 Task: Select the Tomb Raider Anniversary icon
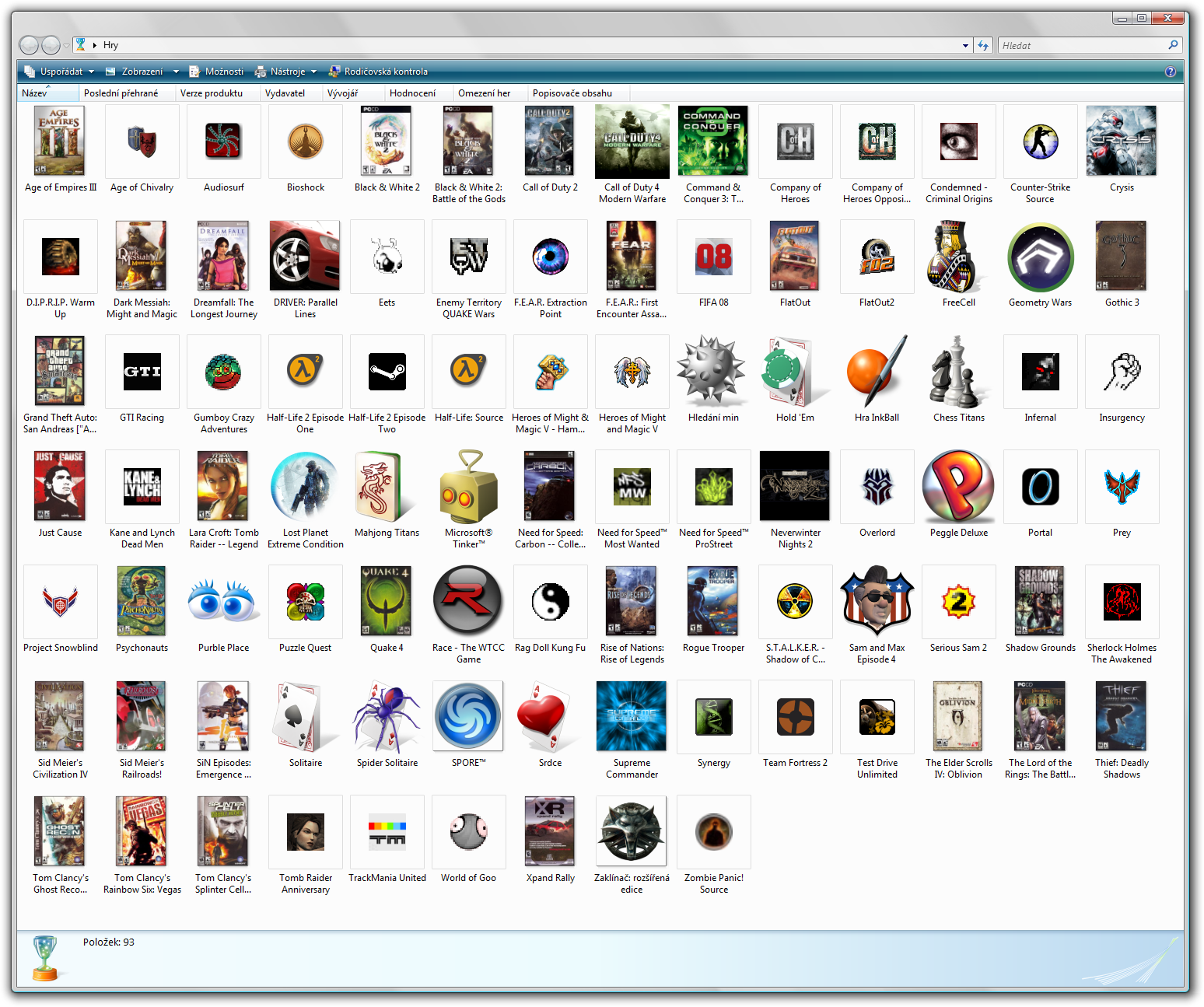tap(306, 832)
